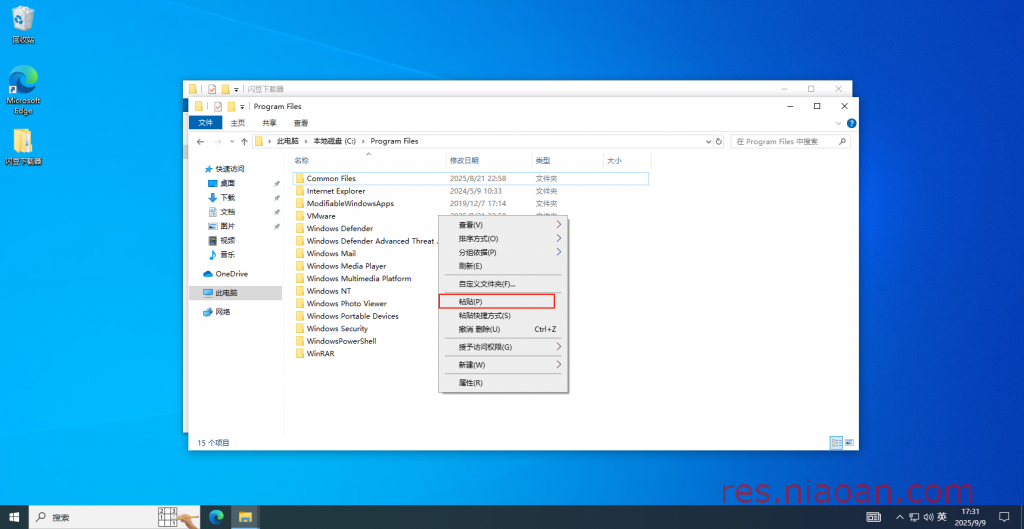Select the 闪豆下载器 folder on the desktop
Viewport: 1024px width, 529px height.
[23, 147]
